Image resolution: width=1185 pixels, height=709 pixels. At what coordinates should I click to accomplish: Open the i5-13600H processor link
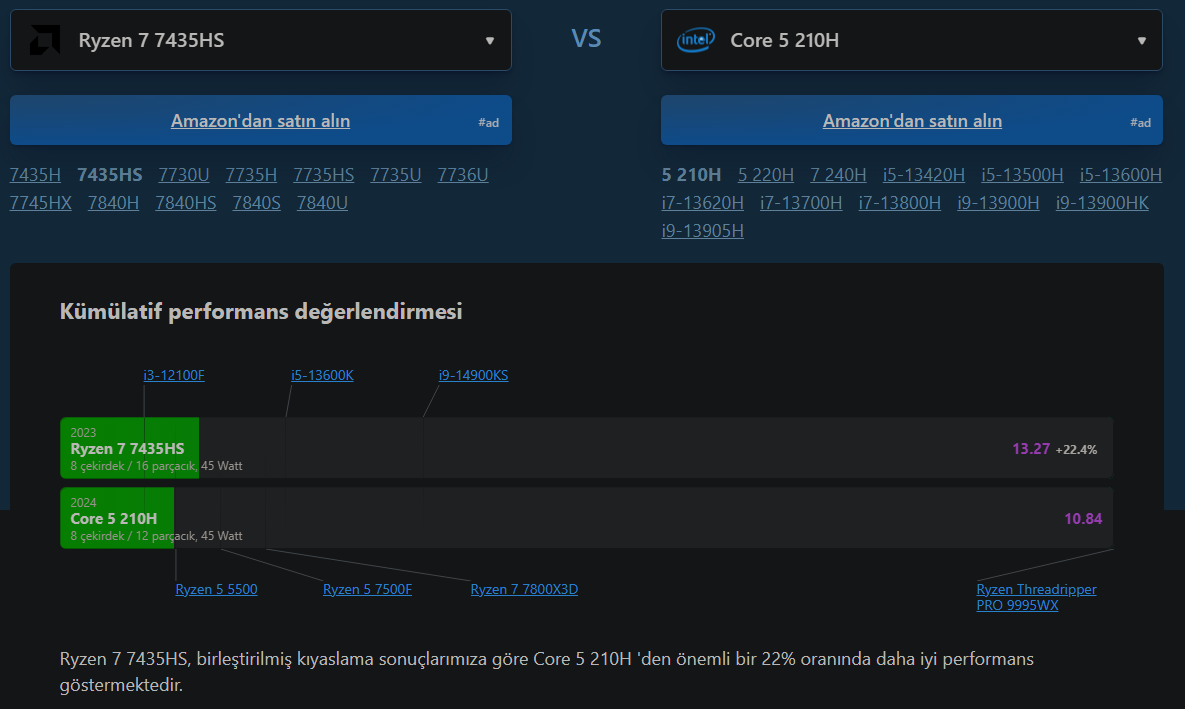[1121, 175]
